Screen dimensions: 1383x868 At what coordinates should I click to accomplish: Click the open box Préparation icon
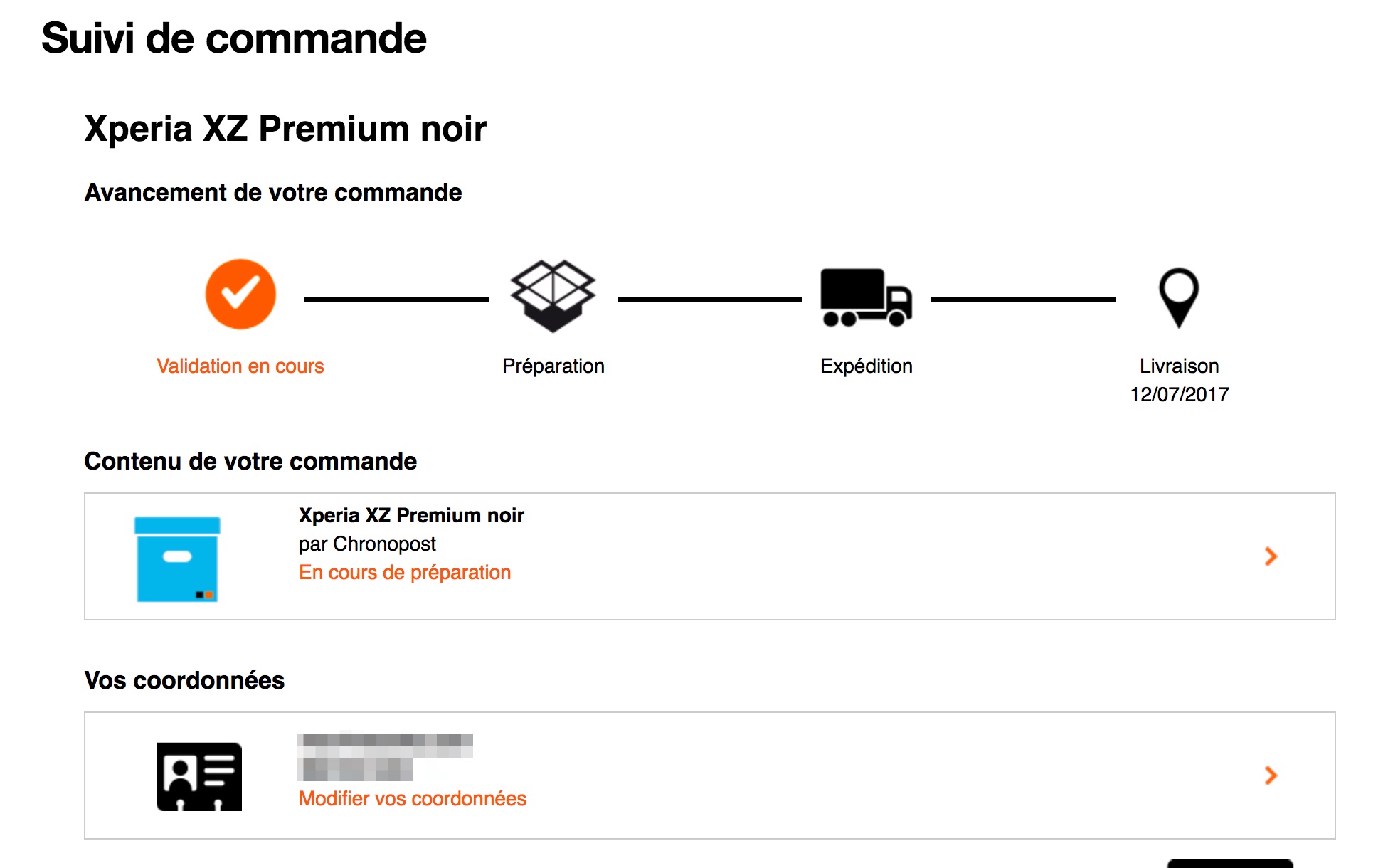pos(553,296)
